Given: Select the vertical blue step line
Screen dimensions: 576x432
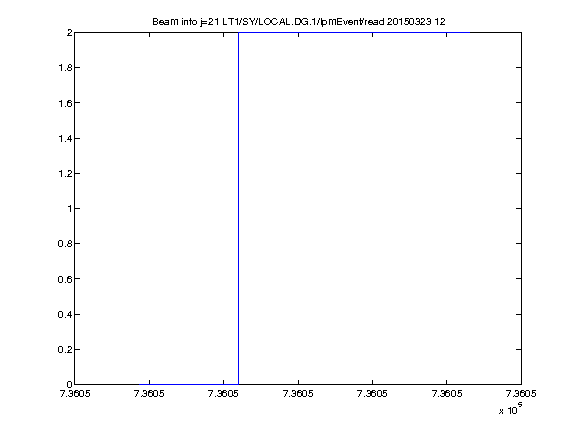Looking at the screenshot, I should pos(238,208).
